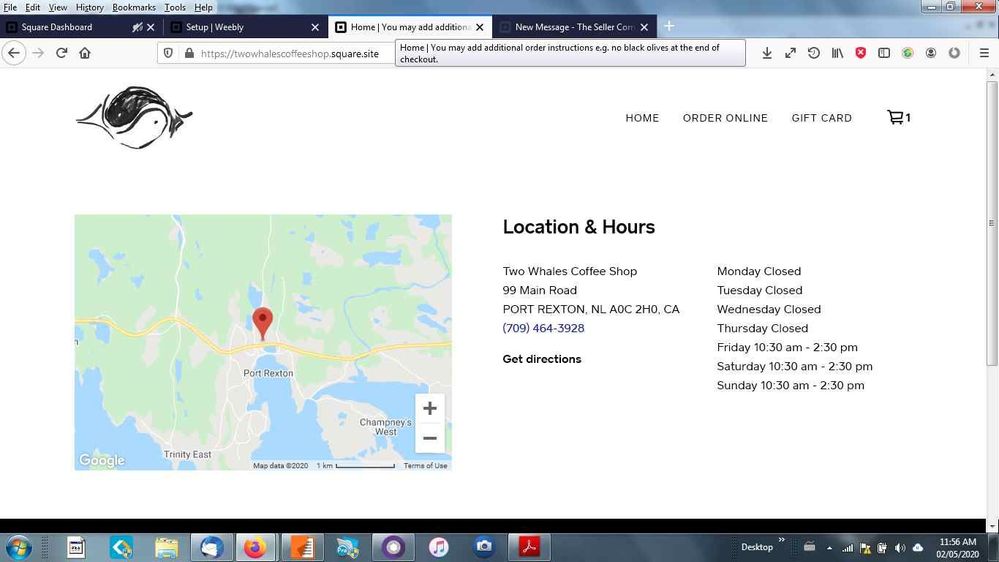Go to Firefox home page icon
Viewport: 999px width, 562px height.
[x=85, y=53]
